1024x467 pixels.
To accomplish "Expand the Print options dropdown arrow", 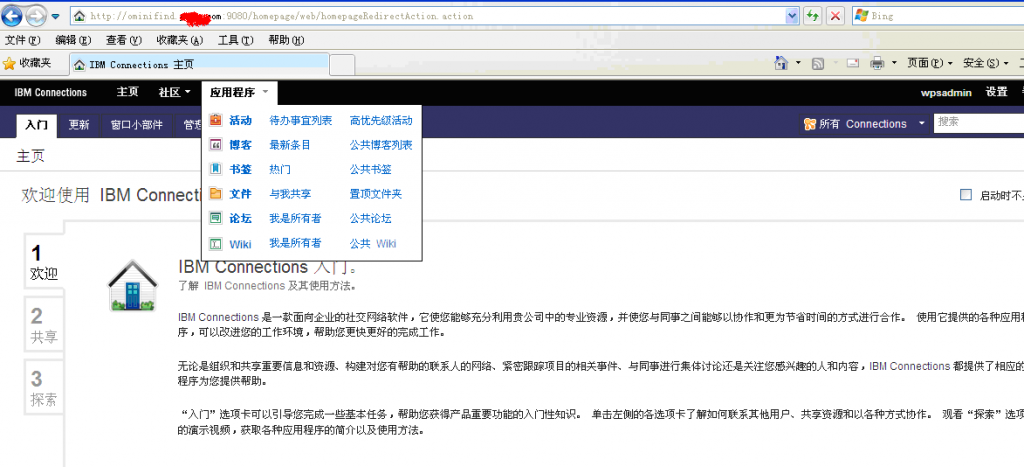I will (893, 63).
